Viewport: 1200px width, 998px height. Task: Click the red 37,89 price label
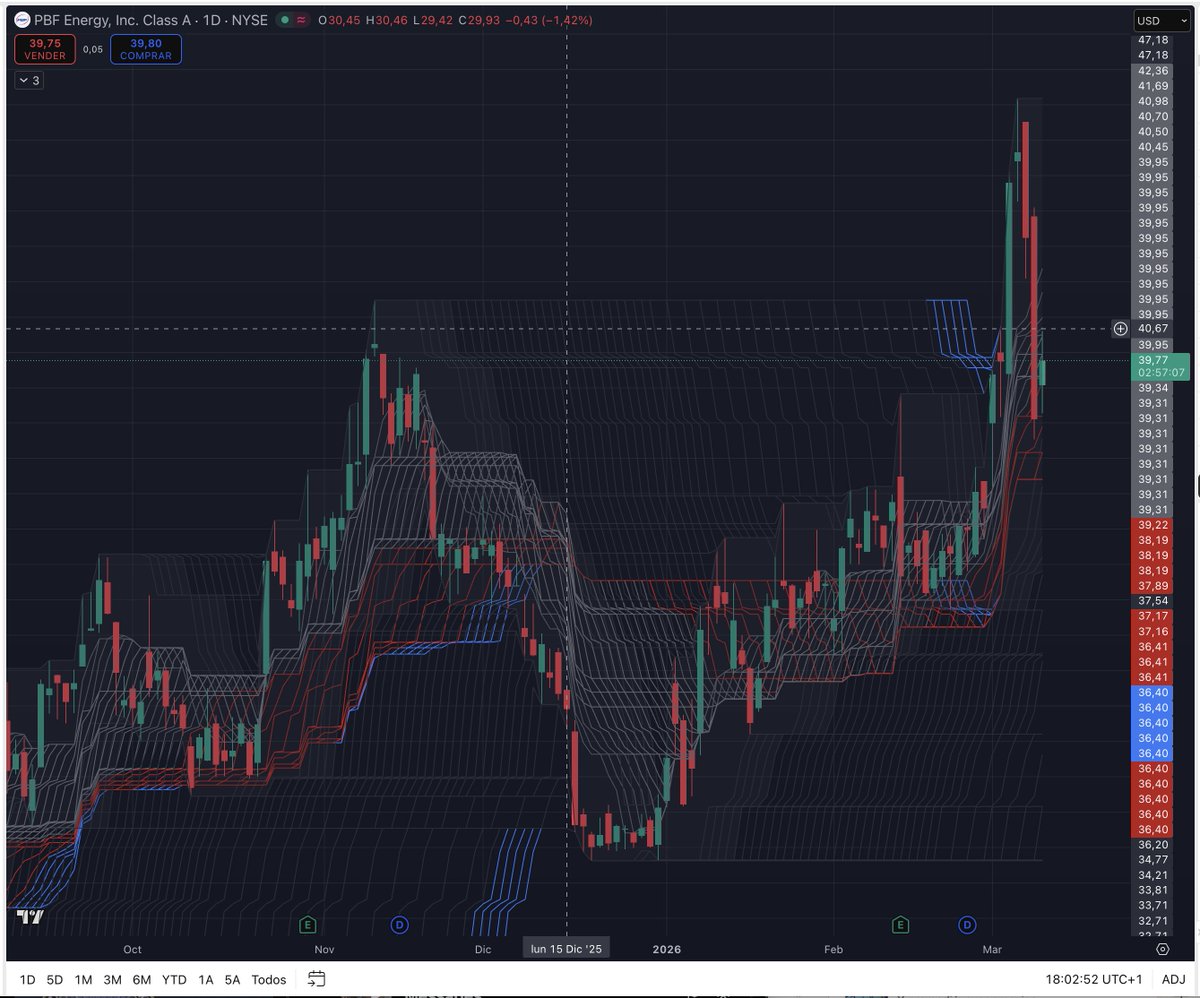click(x=1153, y=586)
